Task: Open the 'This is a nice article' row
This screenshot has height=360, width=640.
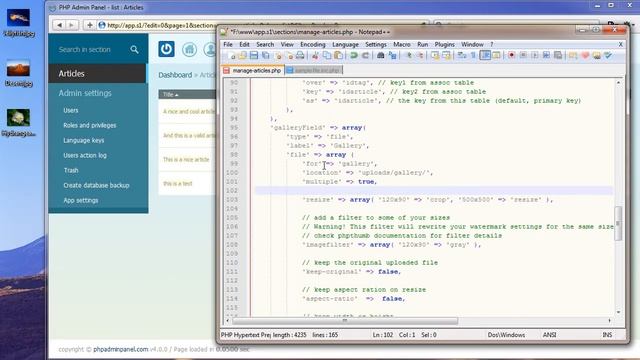Action: click(187, 160)
